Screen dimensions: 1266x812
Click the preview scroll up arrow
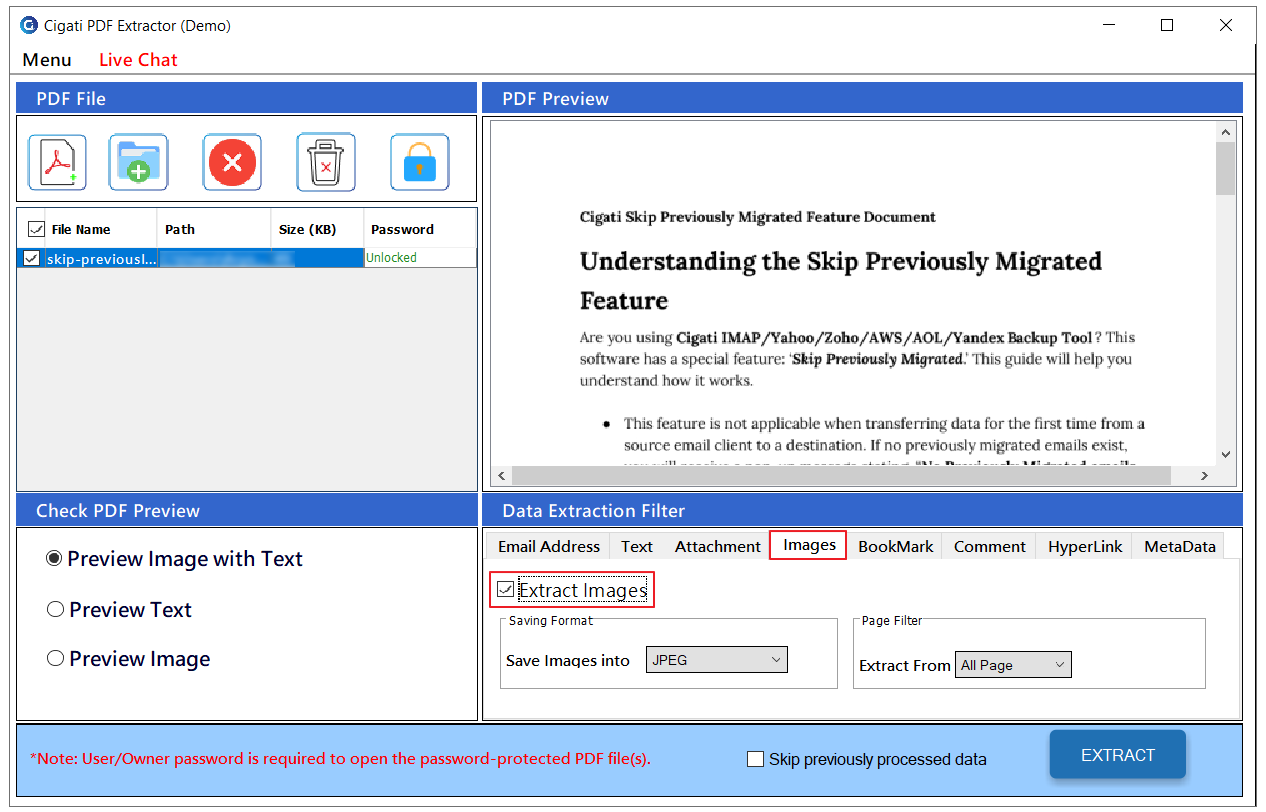pyautogui.click(x=1226, y=132)
